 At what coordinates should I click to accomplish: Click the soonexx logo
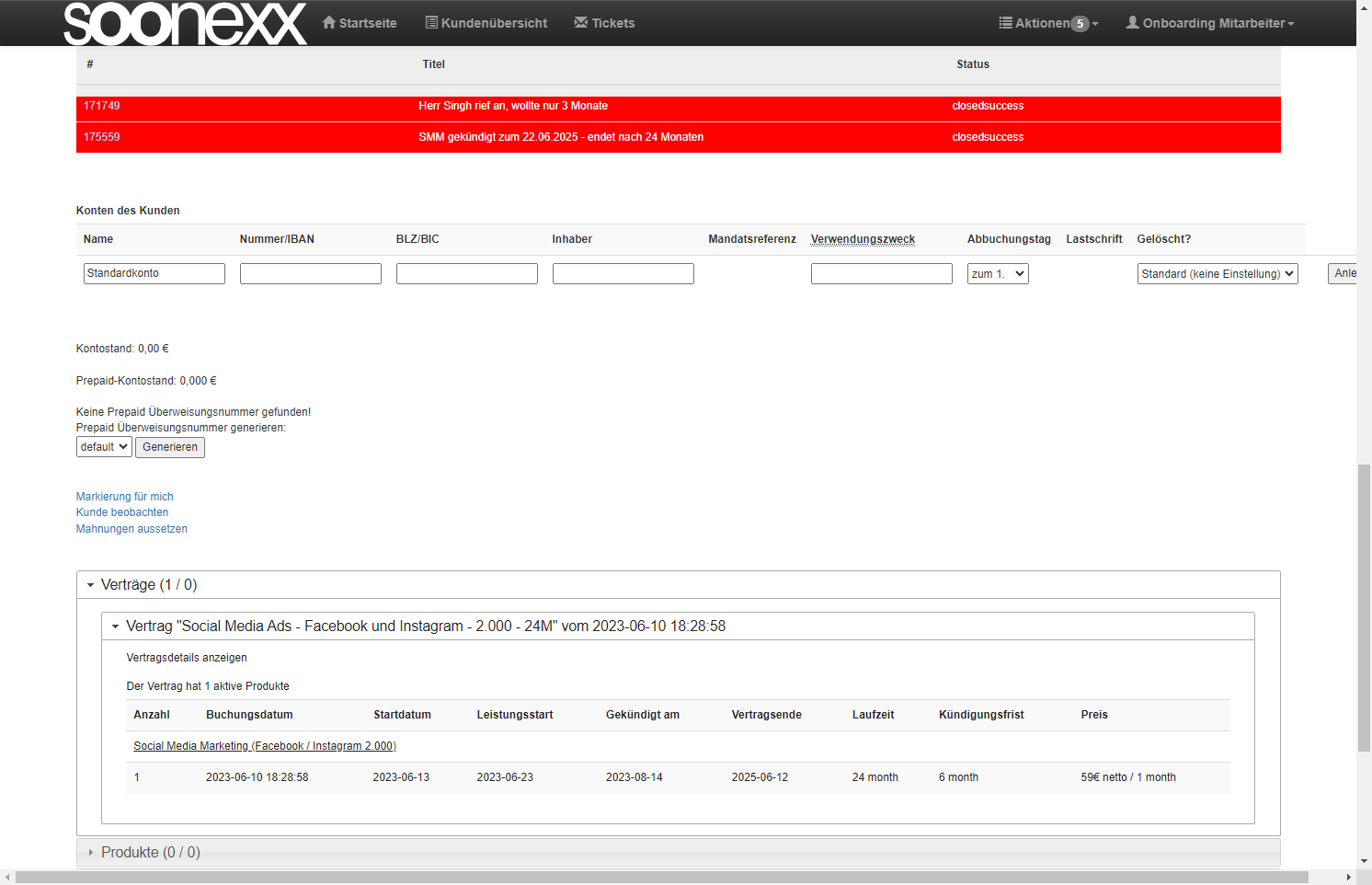(x=185, y=23)
